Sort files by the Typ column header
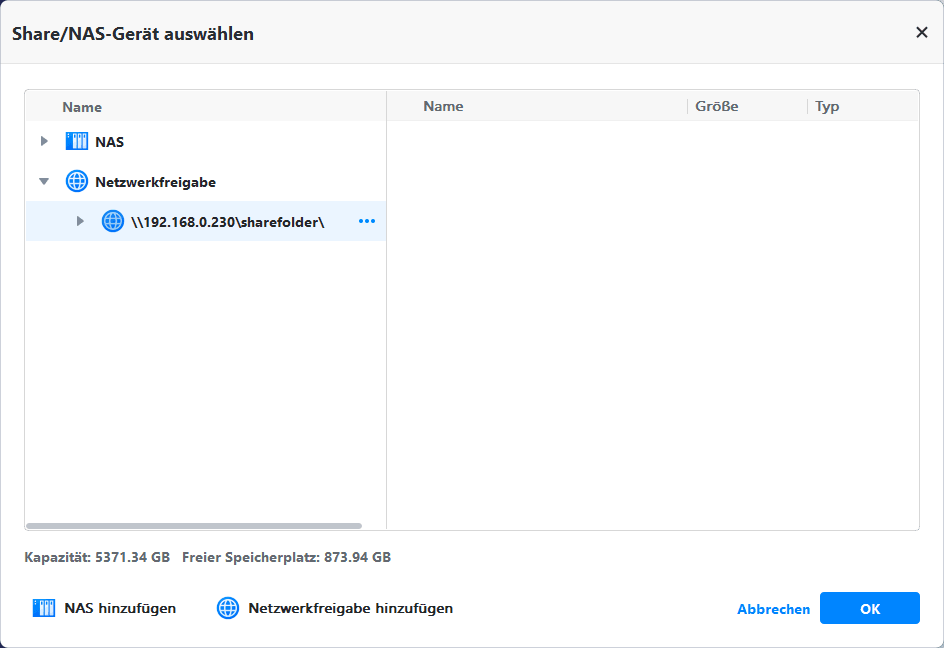The height and width of the screenshot is (648, 944). click(827, 106)
